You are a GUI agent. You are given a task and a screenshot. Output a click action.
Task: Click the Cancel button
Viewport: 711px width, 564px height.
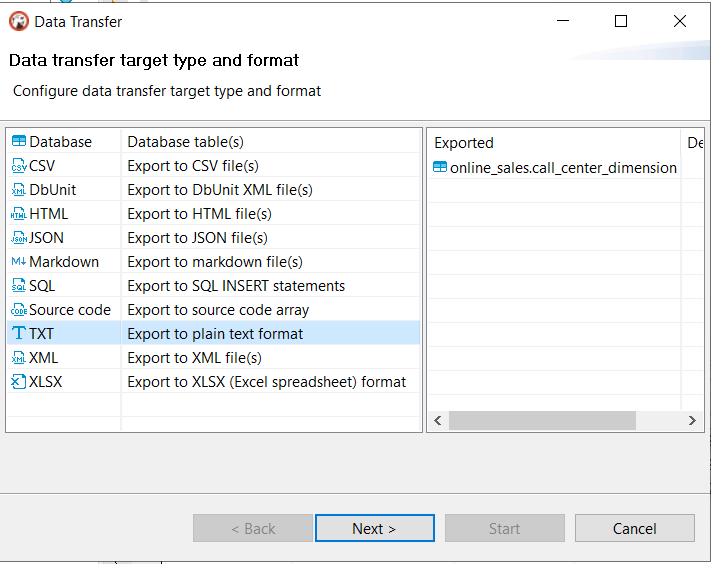coord(634,528)
